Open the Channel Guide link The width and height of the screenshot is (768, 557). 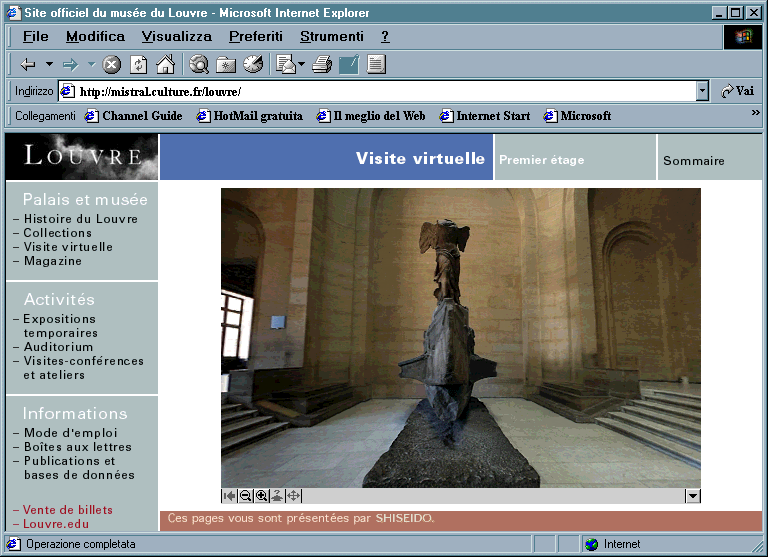(x=133, y=116)
